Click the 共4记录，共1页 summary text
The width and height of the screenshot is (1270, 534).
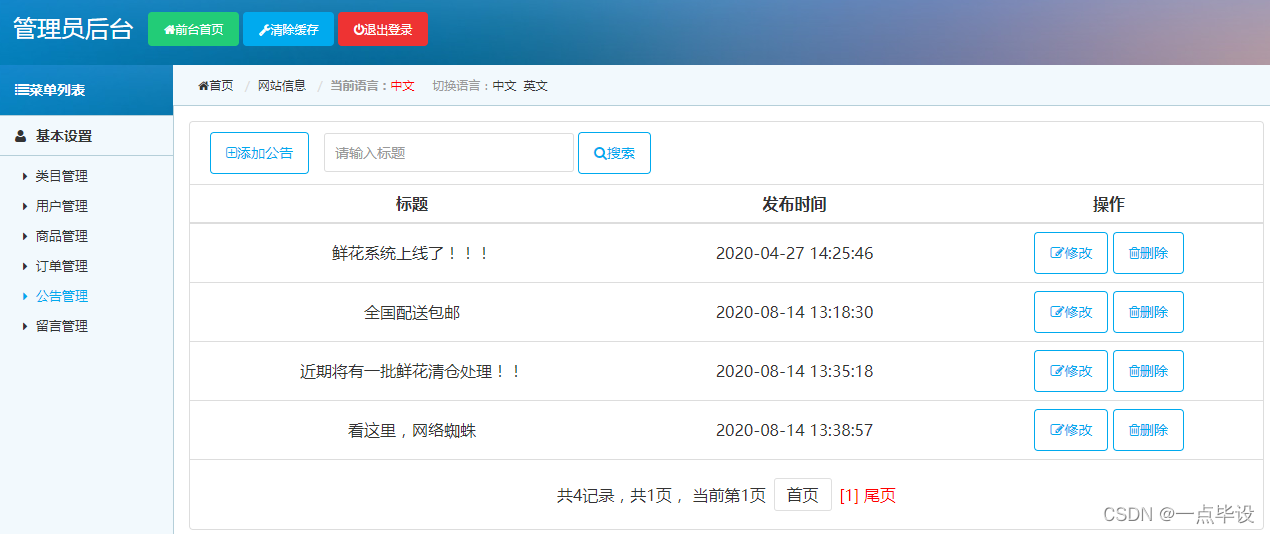(614, 495)
